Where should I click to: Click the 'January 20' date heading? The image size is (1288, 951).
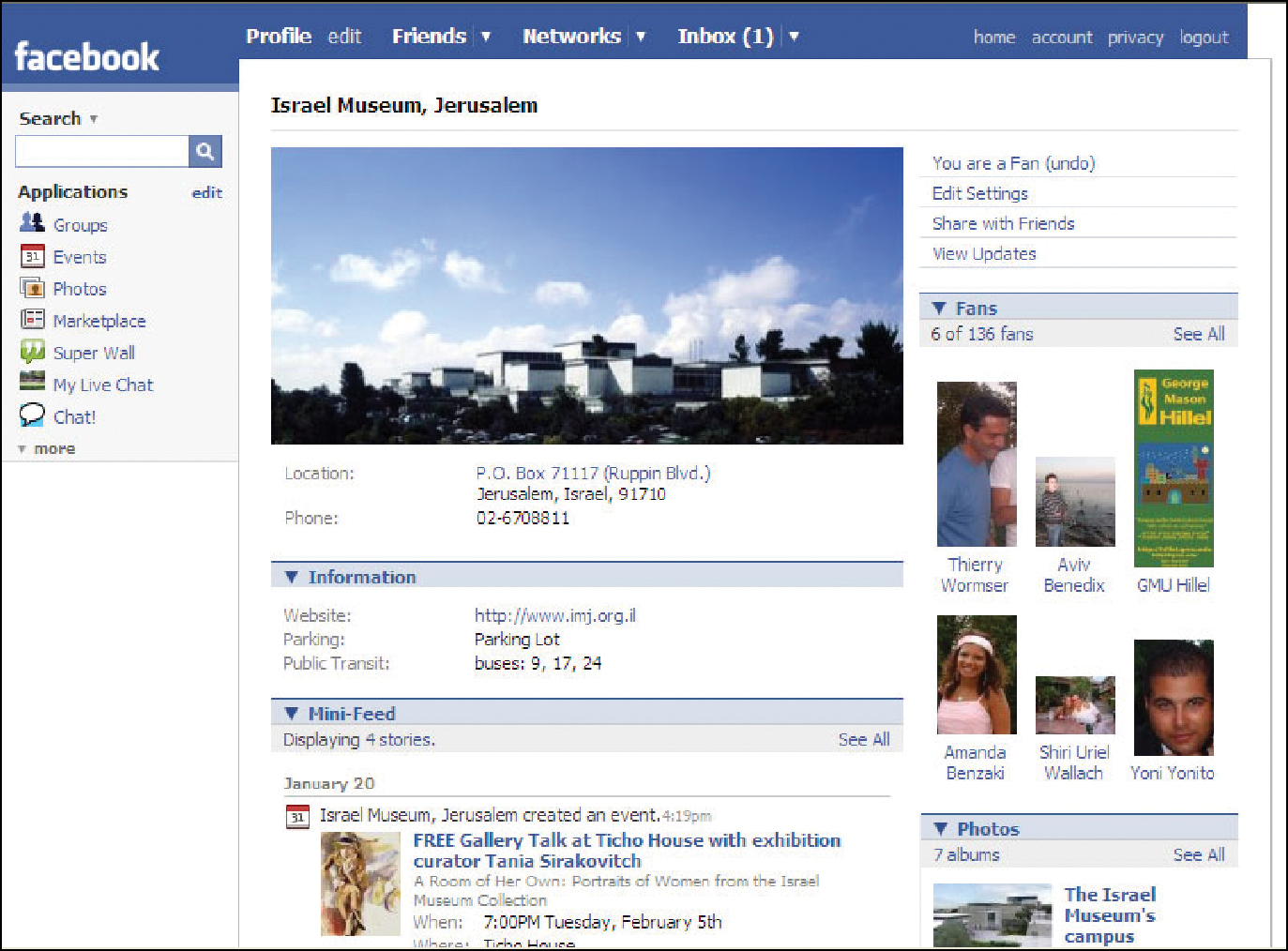[329, 783]
